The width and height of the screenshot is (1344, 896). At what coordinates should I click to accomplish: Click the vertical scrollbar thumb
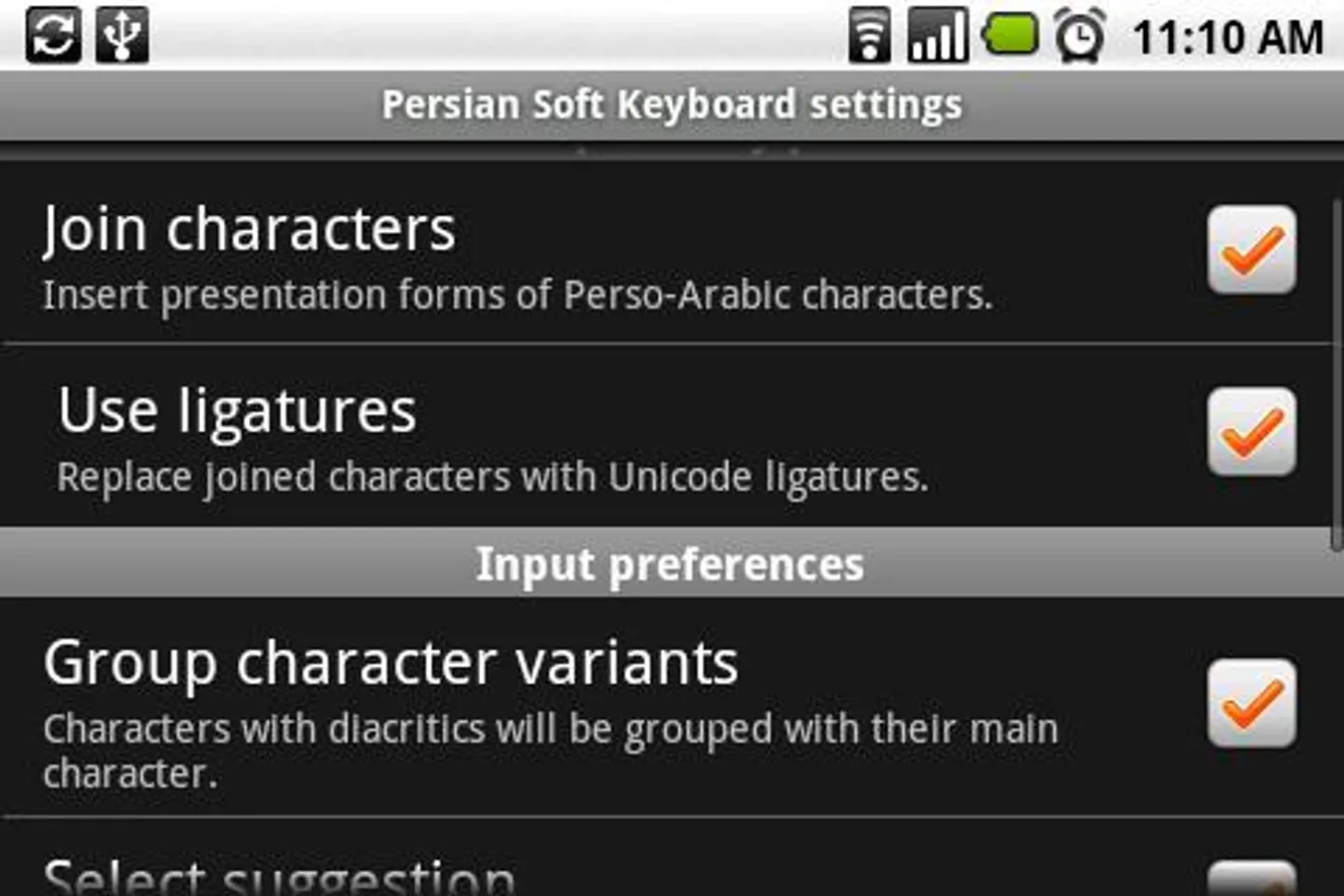pyautogui.click(x=1336, y=373)
